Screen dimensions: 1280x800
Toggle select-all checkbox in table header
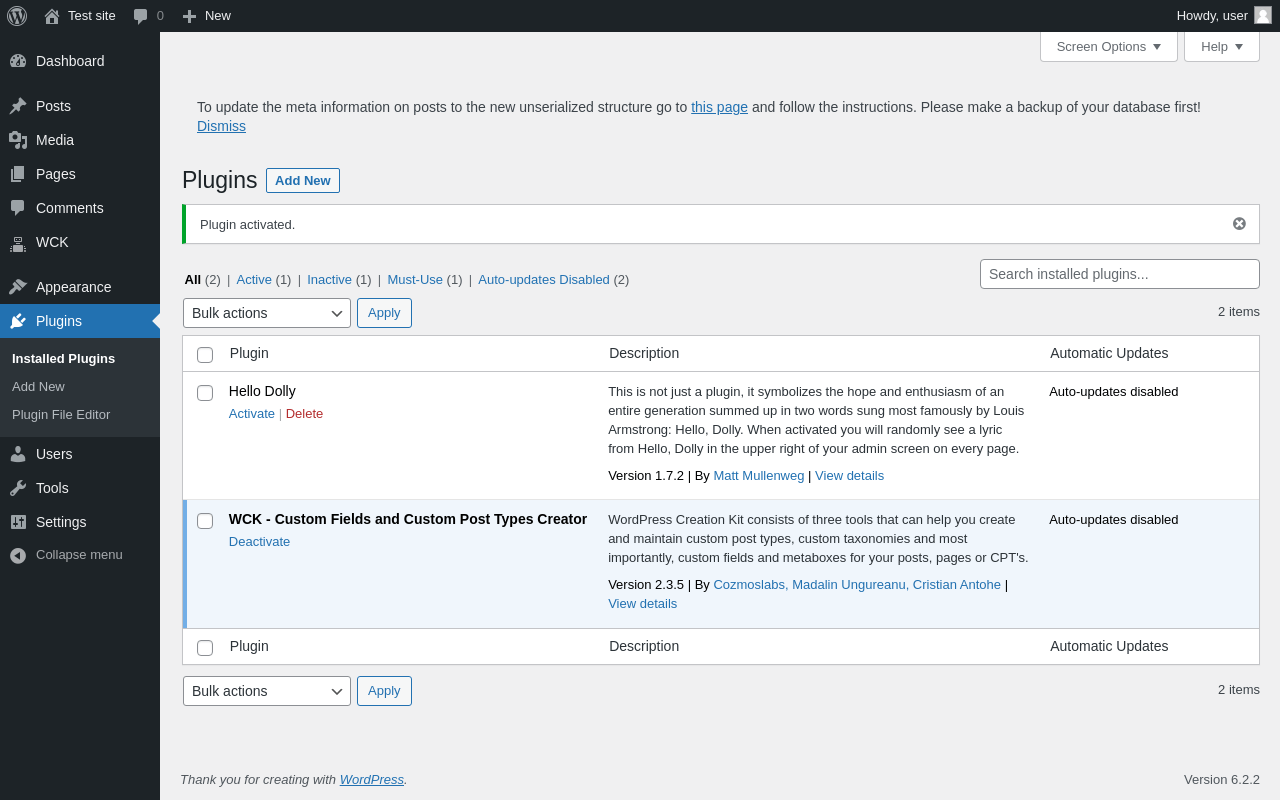pyautogui.click(x=205, y=355)
